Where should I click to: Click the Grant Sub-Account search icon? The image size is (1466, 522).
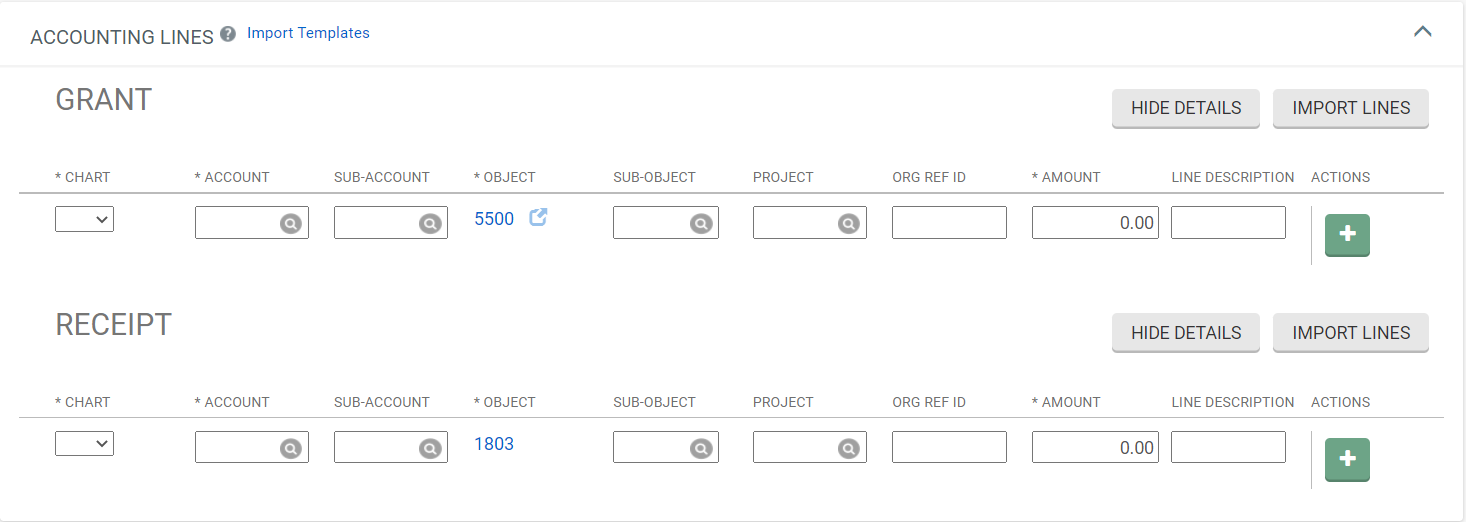pos(430,224)
